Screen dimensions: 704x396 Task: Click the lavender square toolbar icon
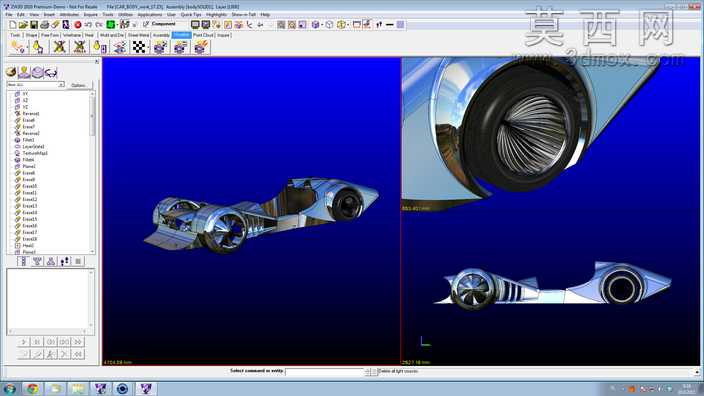pyautogui.click(x=400, y=25)
